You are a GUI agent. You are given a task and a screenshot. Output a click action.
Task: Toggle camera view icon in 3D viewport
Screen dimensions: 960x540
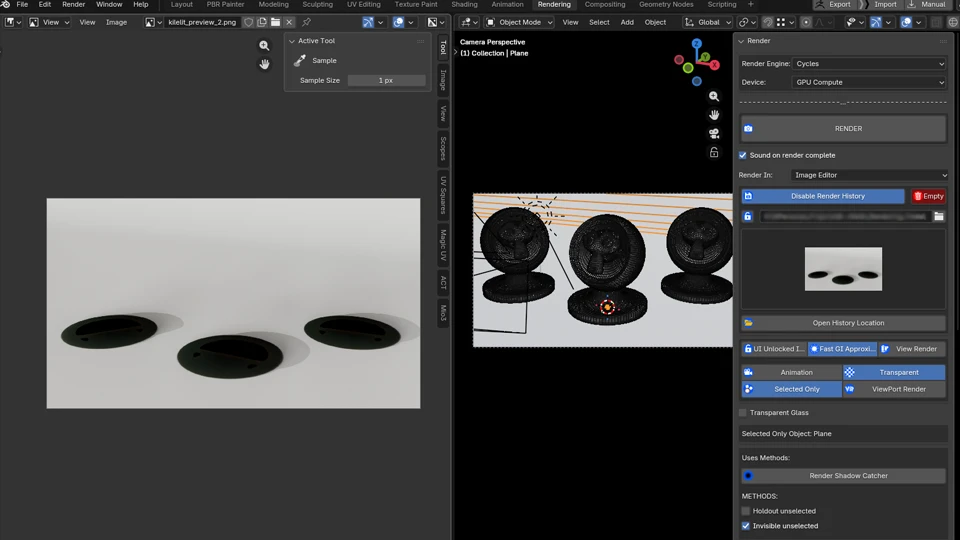[714, 134]
